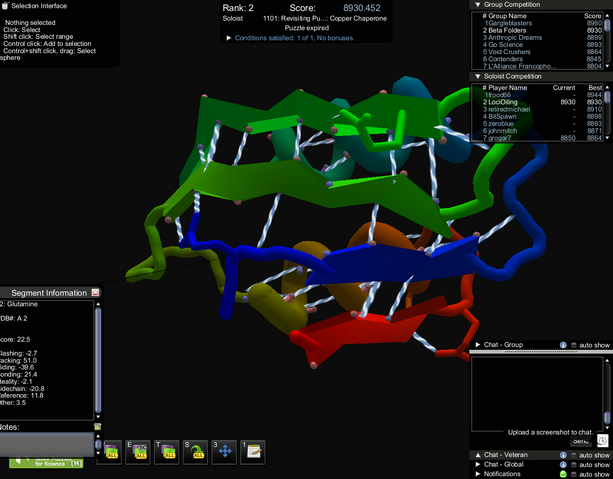Click the Rank: 2 label
The width and height of the screenshot is (613, 479).
point(238,8)
